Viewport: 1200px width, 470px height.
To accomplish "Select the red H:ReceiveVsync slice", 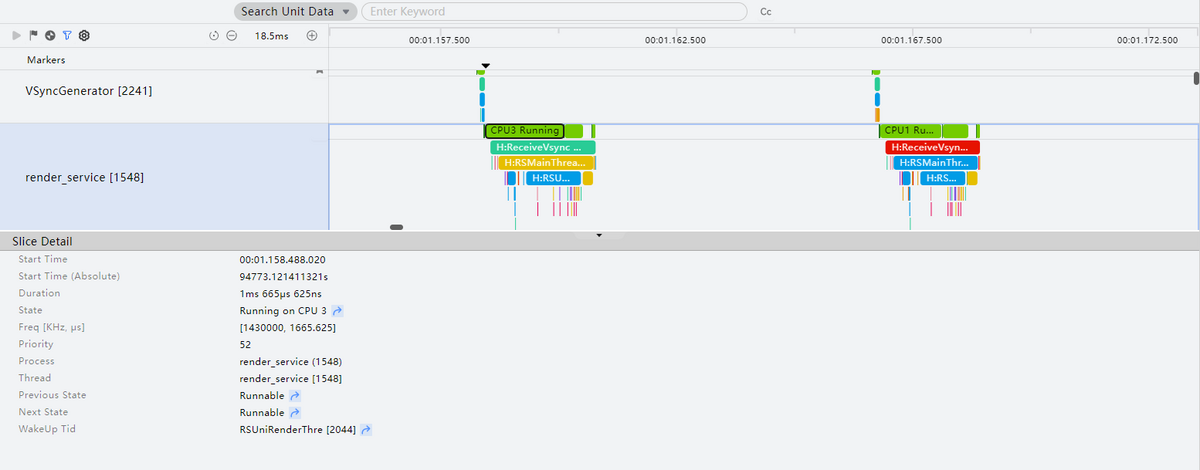I will (x=932, y=147).
